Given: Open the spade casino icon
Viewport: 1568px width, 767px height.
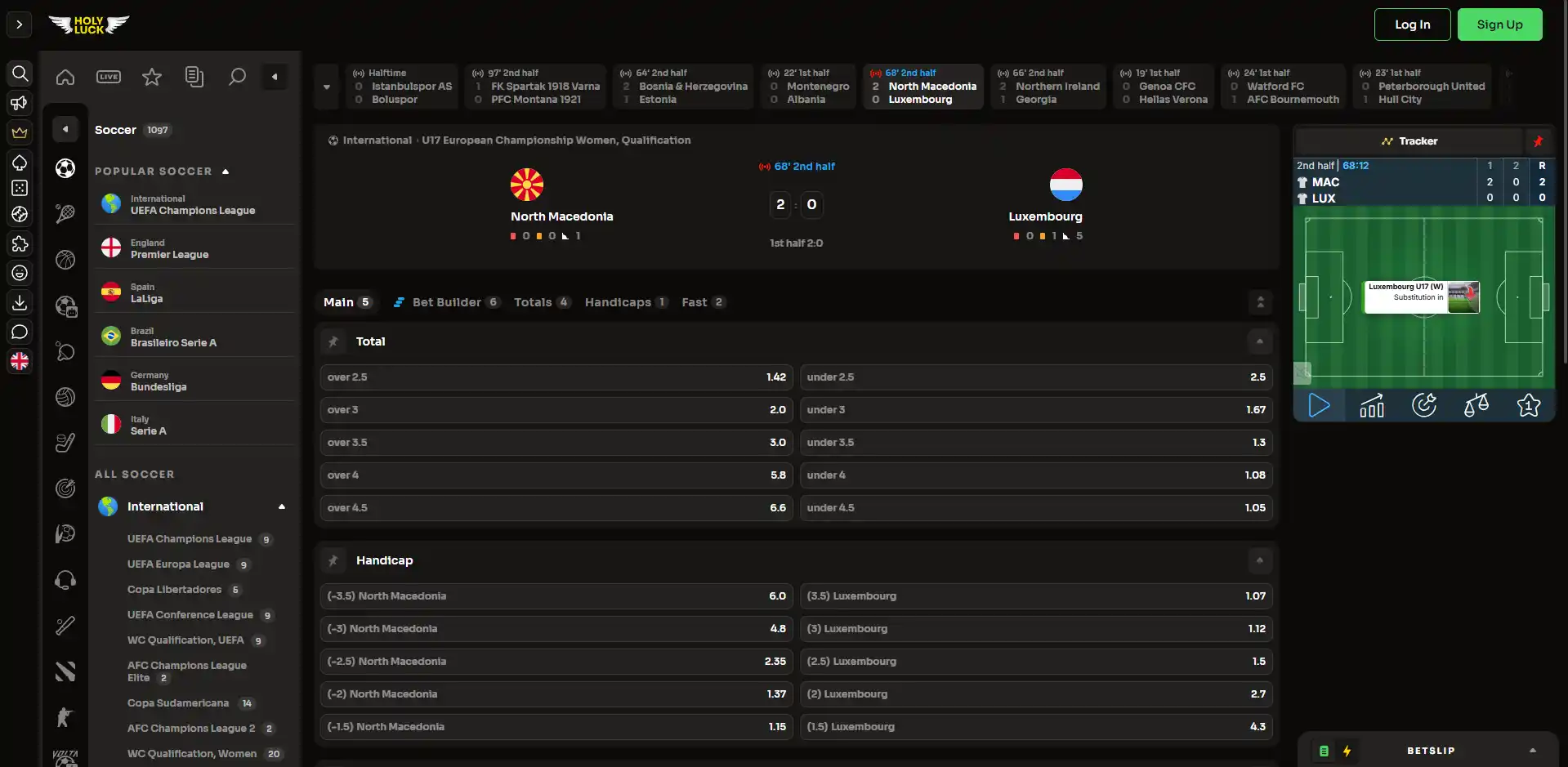Looking at the screenshot, I should coord(20,162).
